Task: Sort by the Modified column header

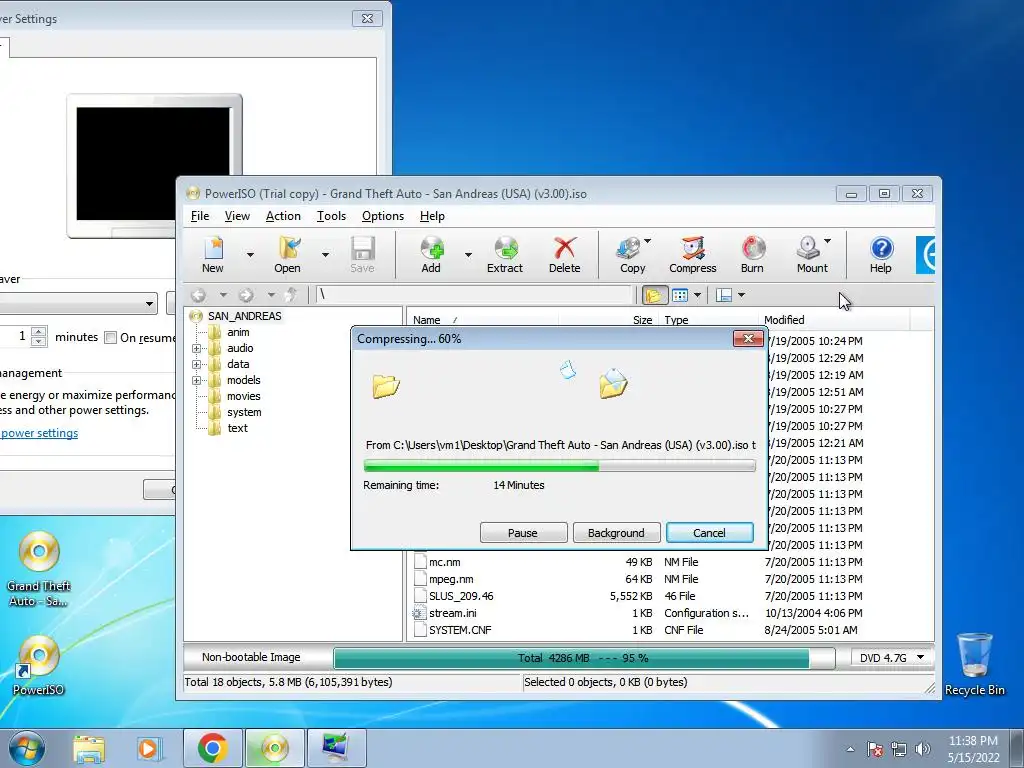Action: [835, 320]
